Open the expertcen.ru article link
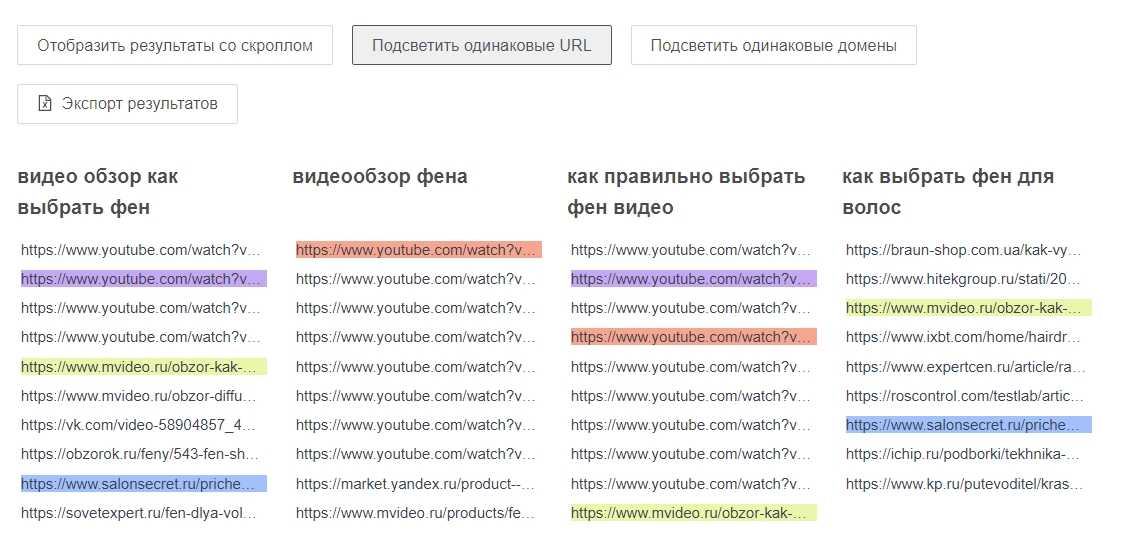This screenshot has height=539, width=1129. (963, 367)
